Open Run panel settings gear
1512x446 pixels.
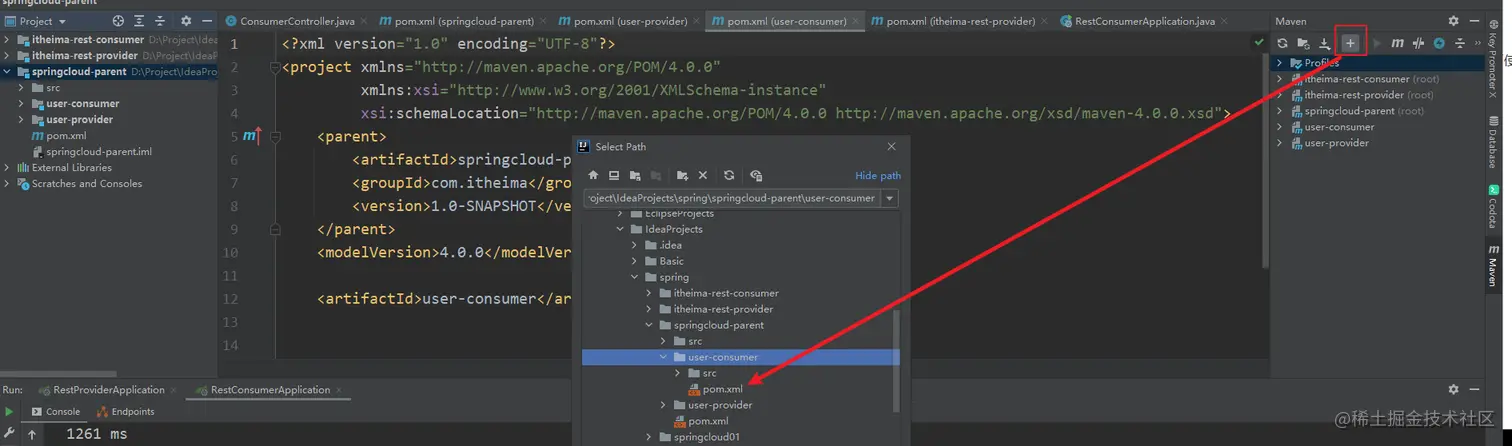click(1453, 389)
